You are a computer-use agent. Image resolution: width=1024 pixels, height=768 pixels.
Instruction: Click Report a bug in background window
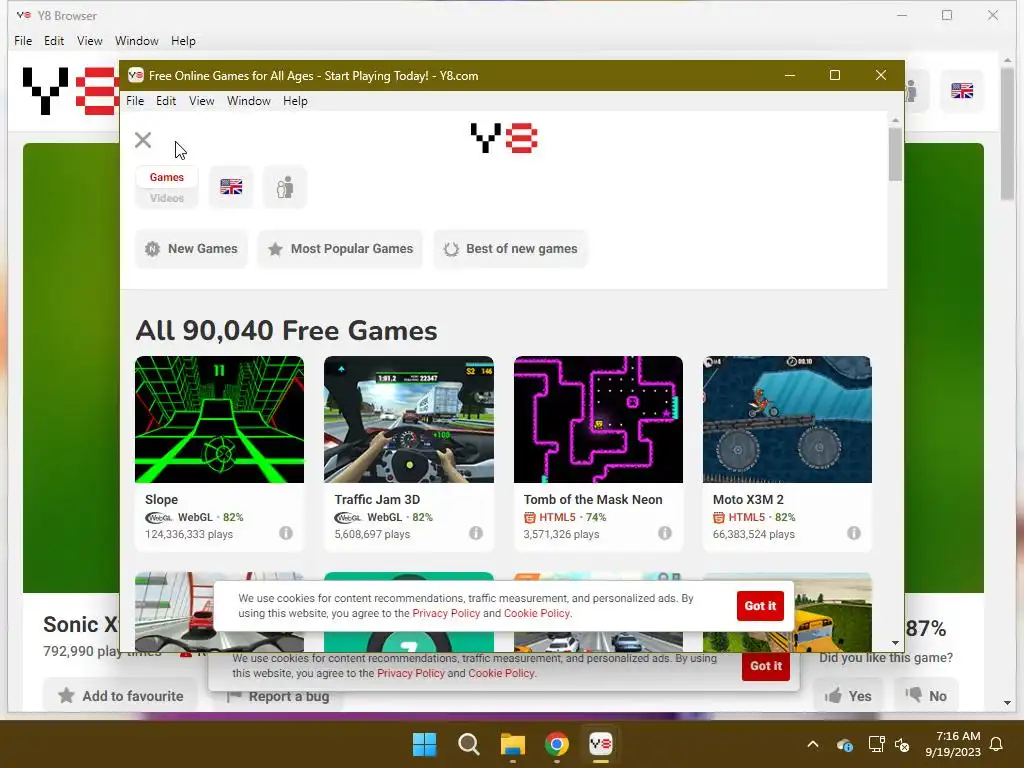(278, 696)
